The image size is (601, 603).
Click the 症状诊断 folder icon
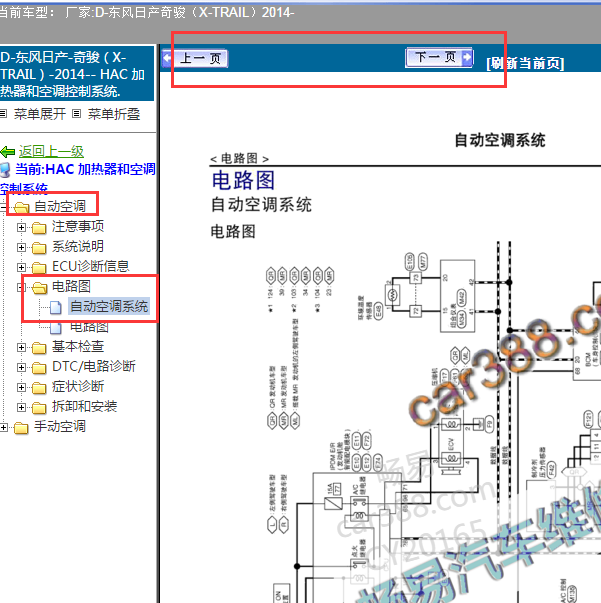point(39,388)
